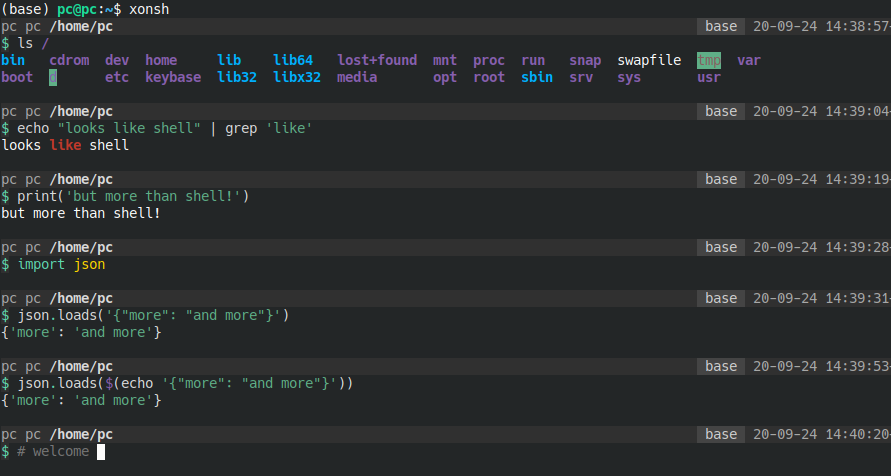Click the 'etc' directory name

pos(117,77)
